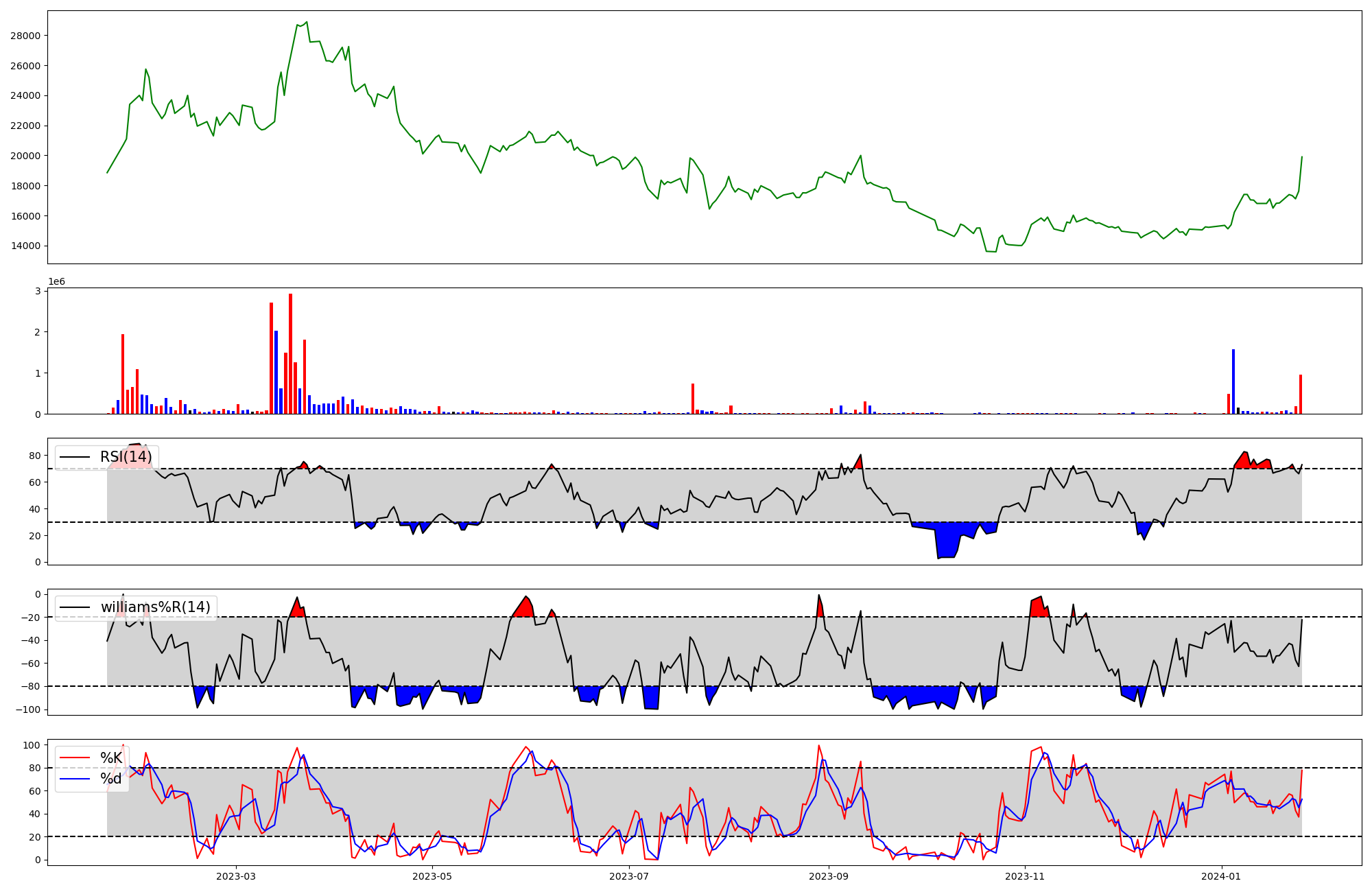This screenshot has height=892, width=1372.
Task: Click the tallest red volume bar
Action: (291, 353)
